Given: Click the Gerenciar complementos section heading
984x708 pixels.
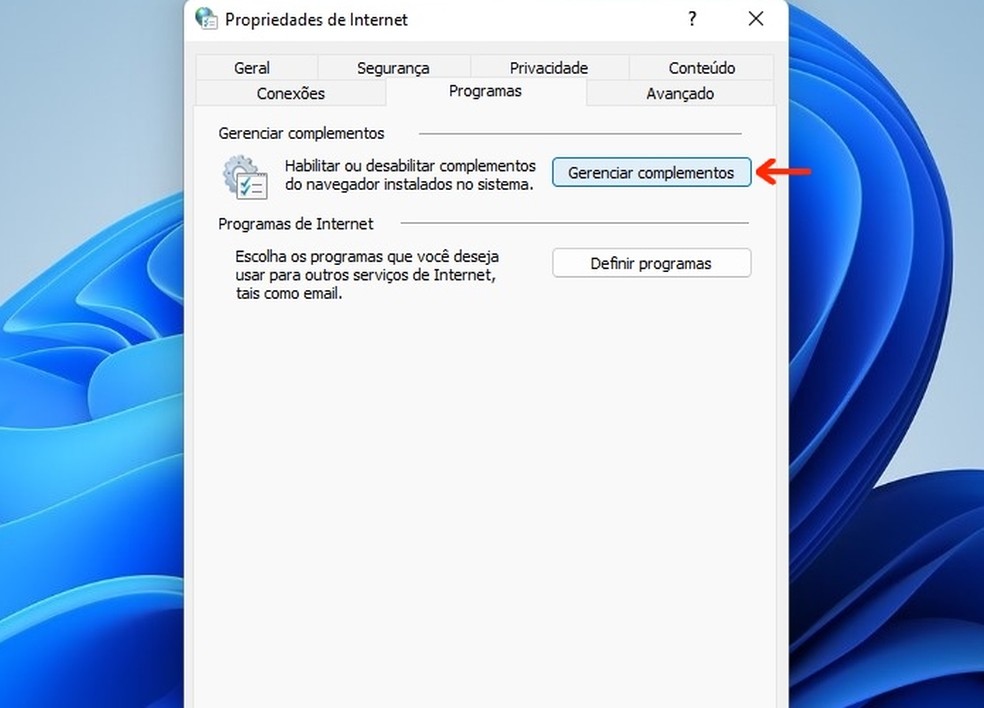Looking at the screenshot, I should tap(301, 133).
